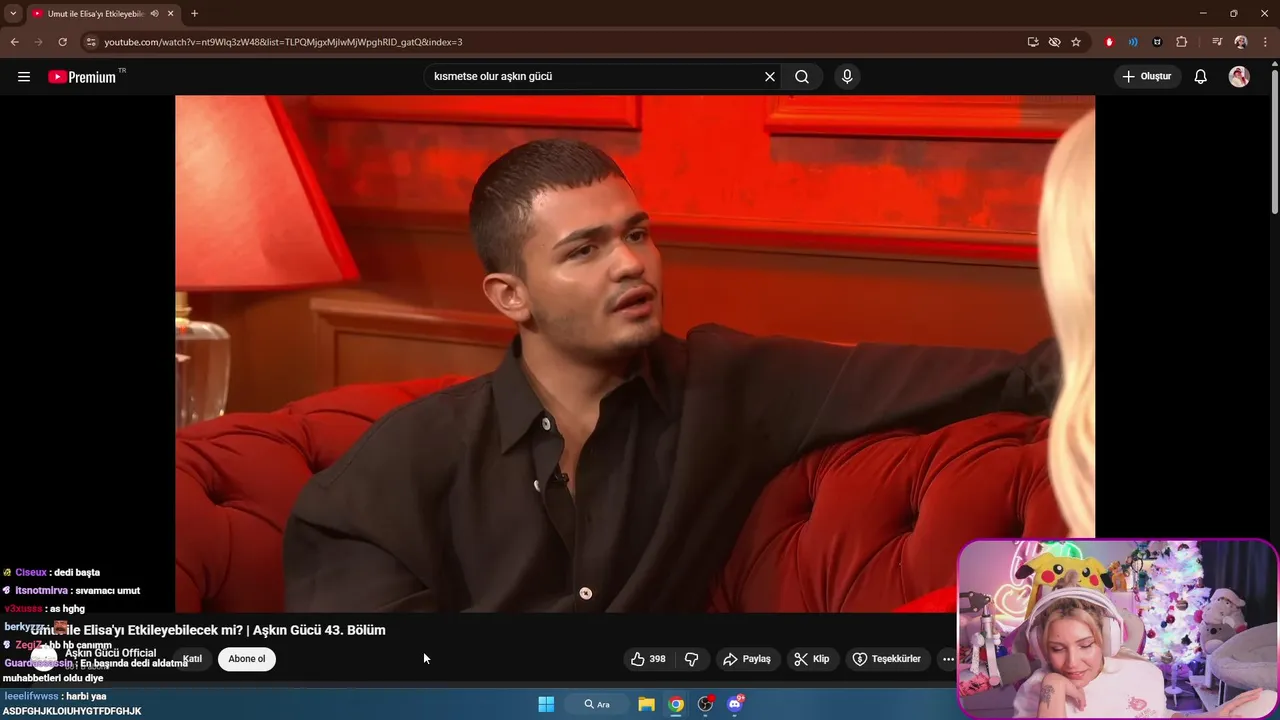Open YouTube notifications bell
This screenshot has height=720, width=1280.
(x=1201, y=77)
